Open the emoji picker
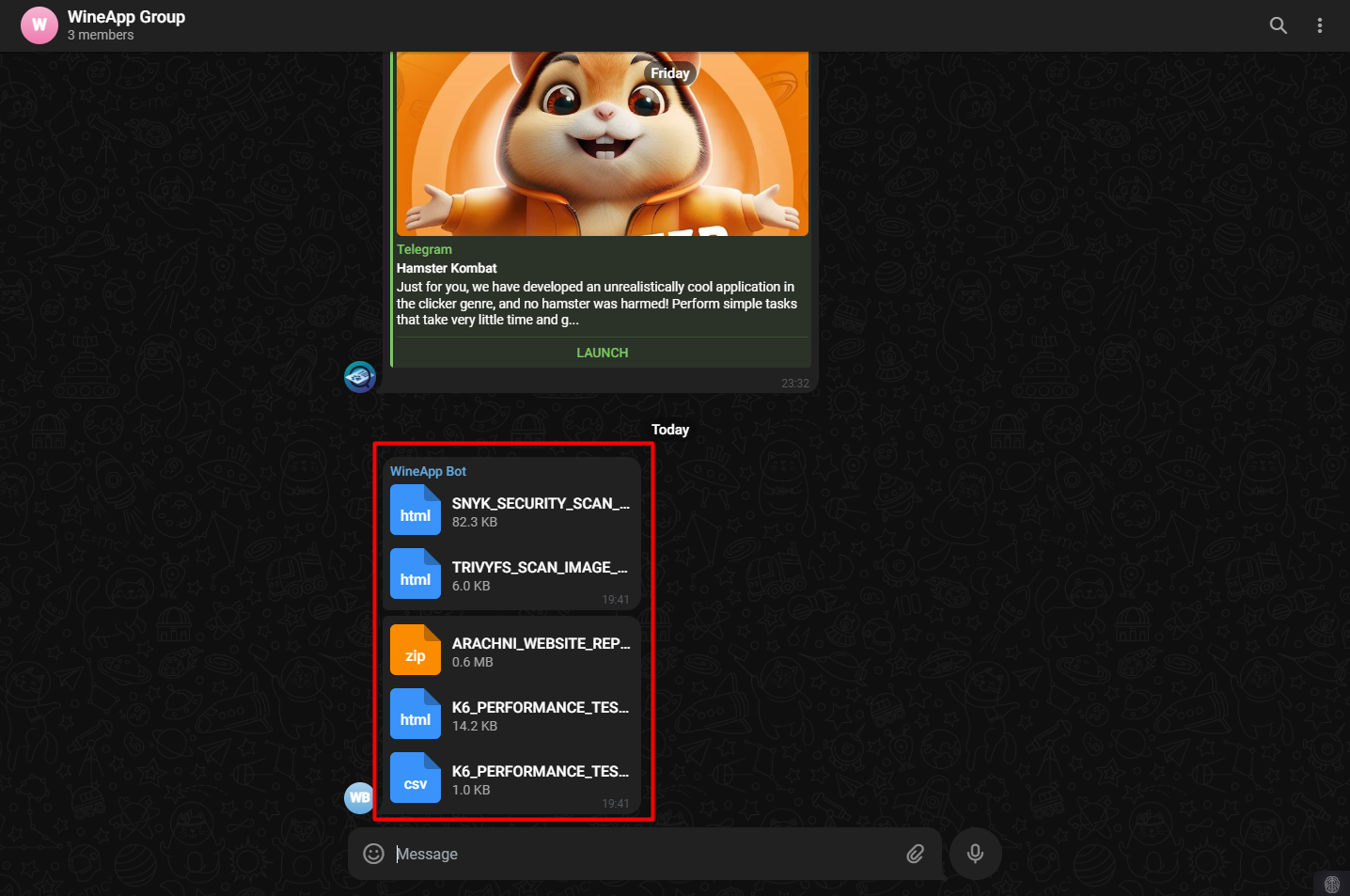 (373, 853)
